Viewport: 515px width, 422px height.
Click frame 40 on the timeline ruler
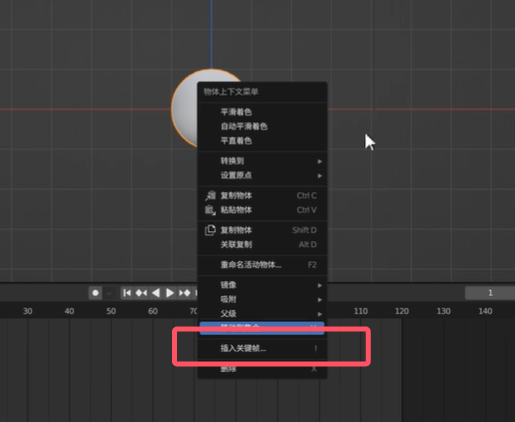[69, 311]
